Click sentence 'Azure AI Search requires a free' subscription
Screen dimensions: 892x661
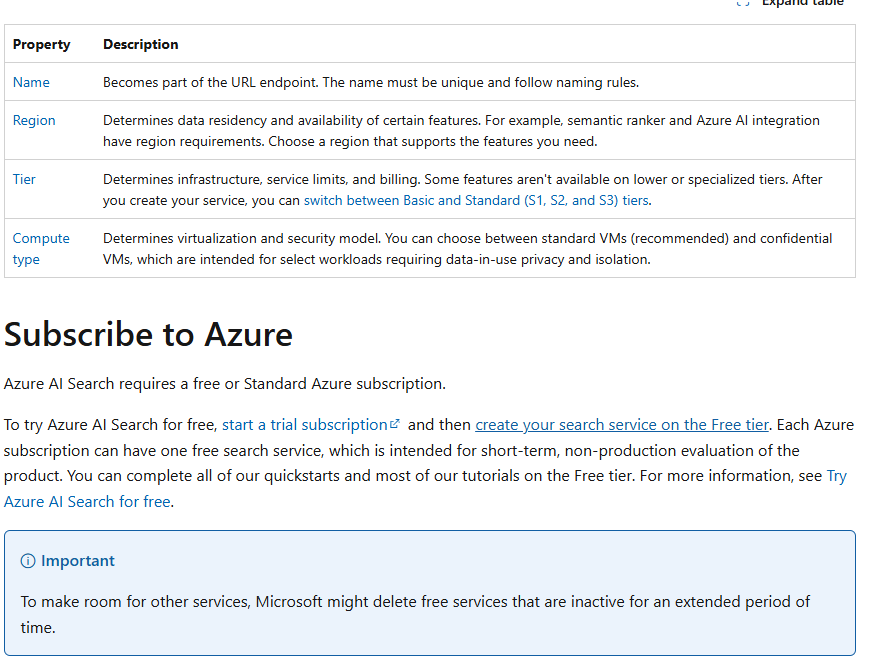click(224, 383)
